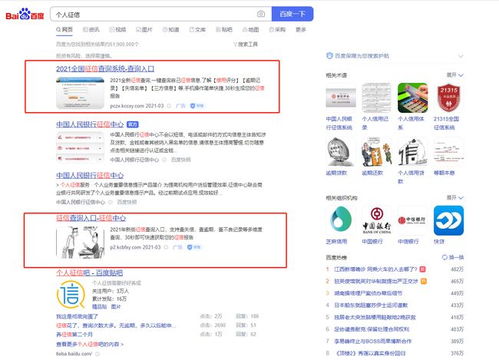The height and width of the screenshot is (360, 499).
Task: Open the Baidu logo homepage link
Action: pyautogui.click(x=24, y=15)
